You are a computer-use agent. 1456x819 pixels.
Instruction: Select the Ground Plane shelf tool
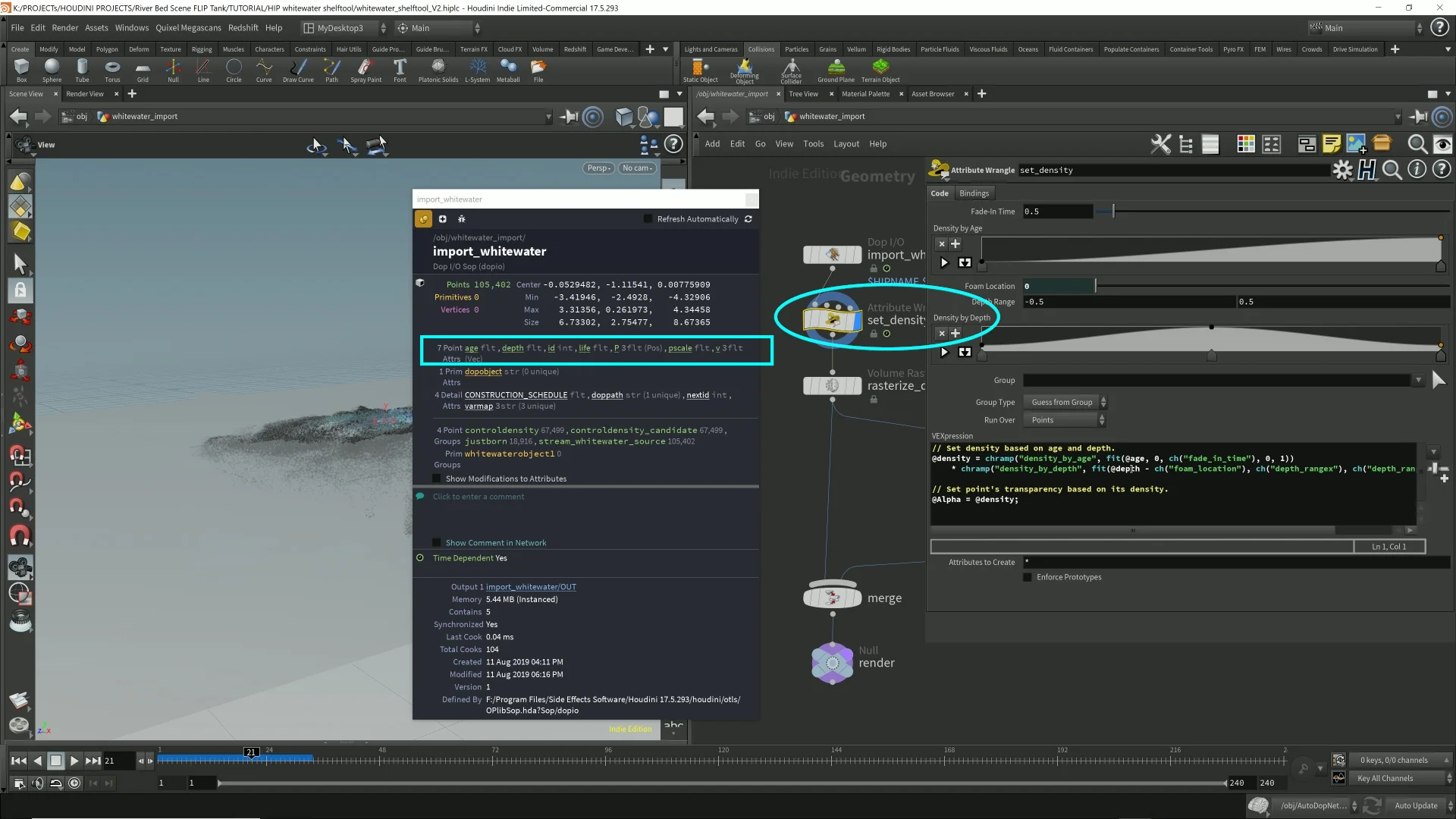coord(836,71)
